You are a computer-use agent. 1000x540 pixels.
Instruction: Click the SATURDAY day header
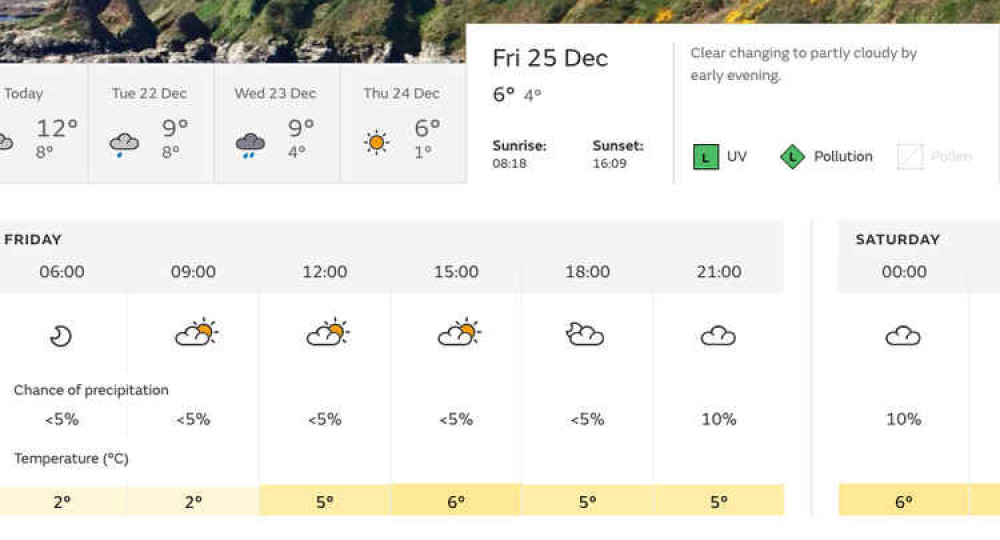tap(897, 240)
